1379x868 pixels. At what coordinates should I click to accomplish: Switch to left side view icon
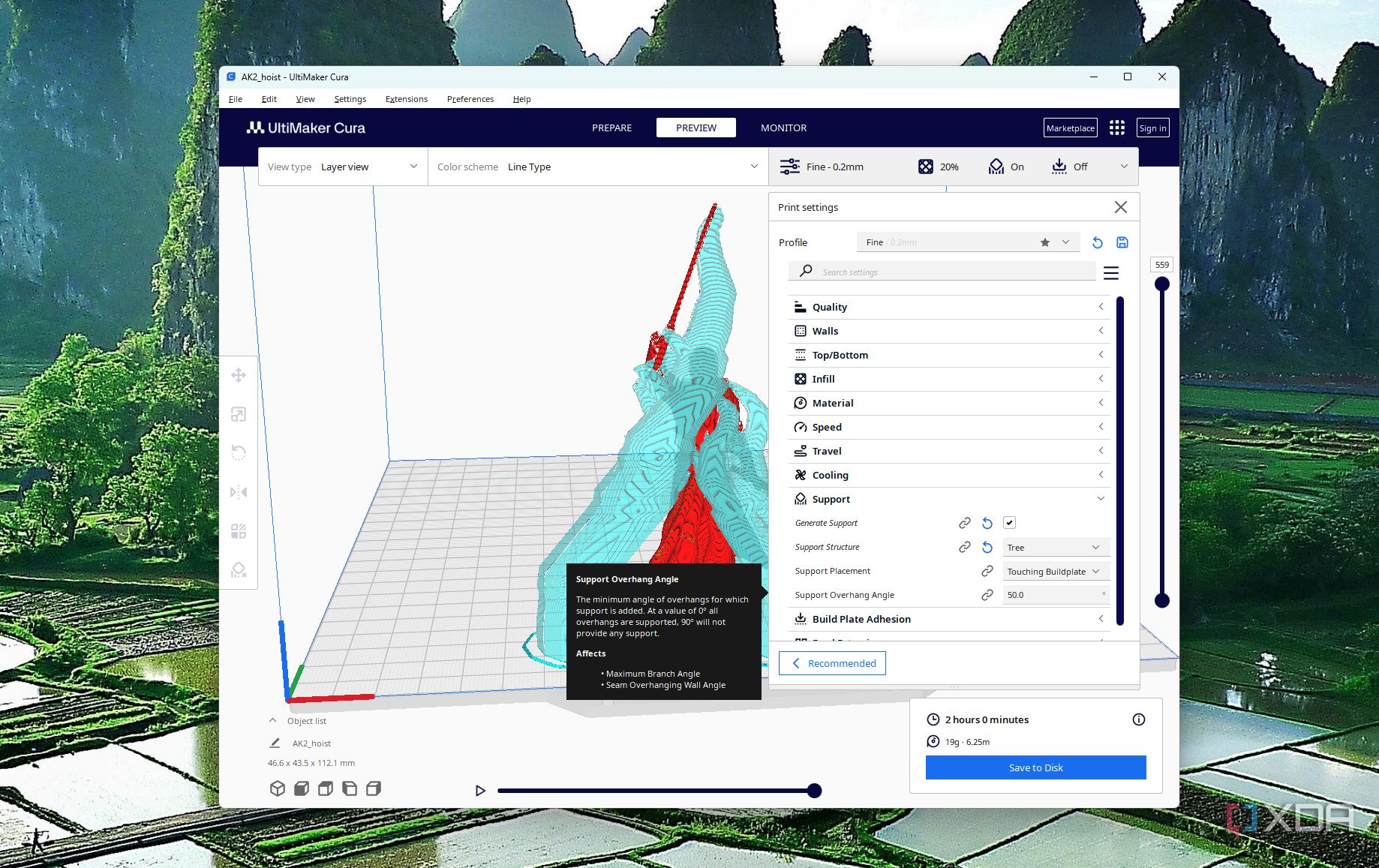pyautogui.click(x=350, y=788)
